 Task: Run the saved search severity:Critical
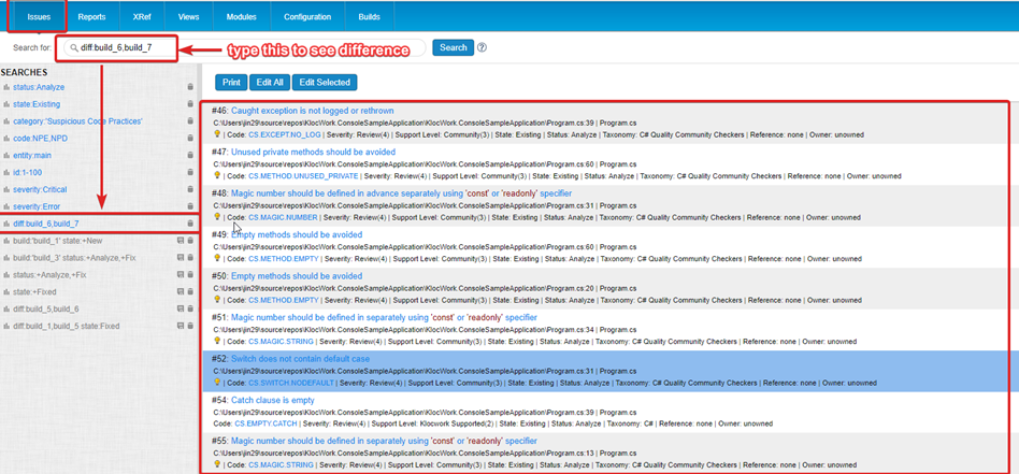(x=40, y=189)
